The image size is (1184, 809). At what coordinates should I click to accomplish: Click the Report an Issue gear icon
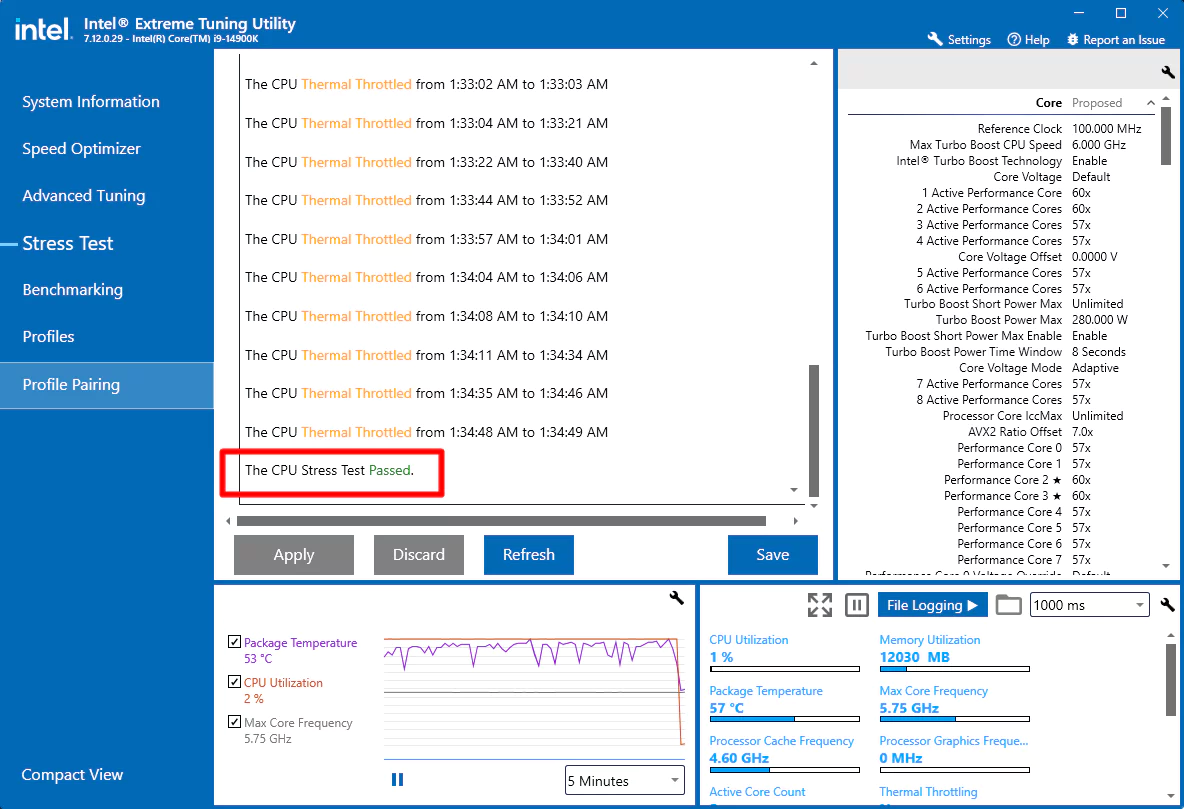click(x=1072, y=39)
